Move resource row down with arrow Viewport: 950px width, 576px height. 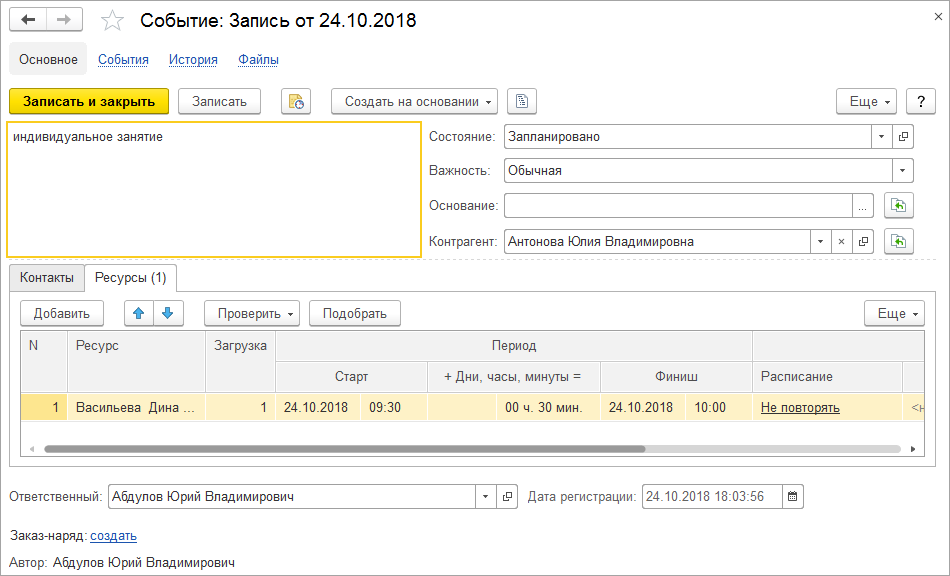pos(167,313)
